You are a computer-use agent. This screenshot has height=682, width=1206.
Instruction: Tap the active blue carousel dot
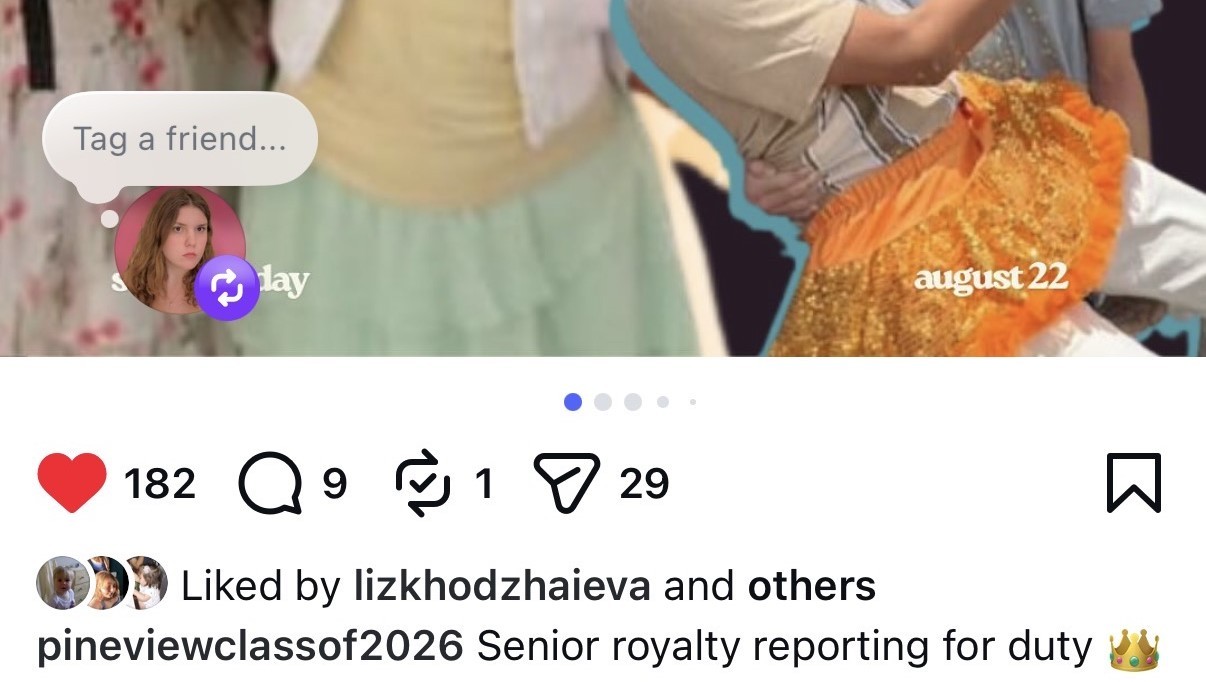pos(573,402)
